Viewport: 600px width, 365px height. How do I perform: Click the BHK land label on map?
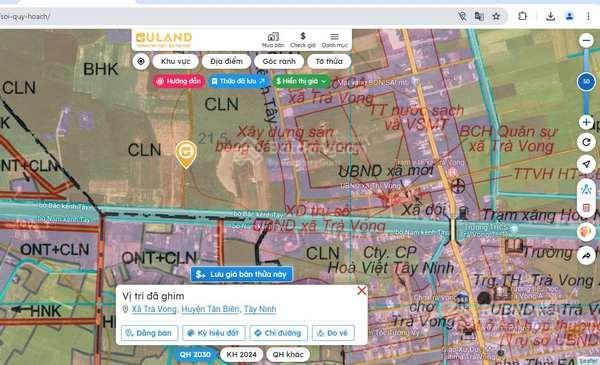point(101,69)
